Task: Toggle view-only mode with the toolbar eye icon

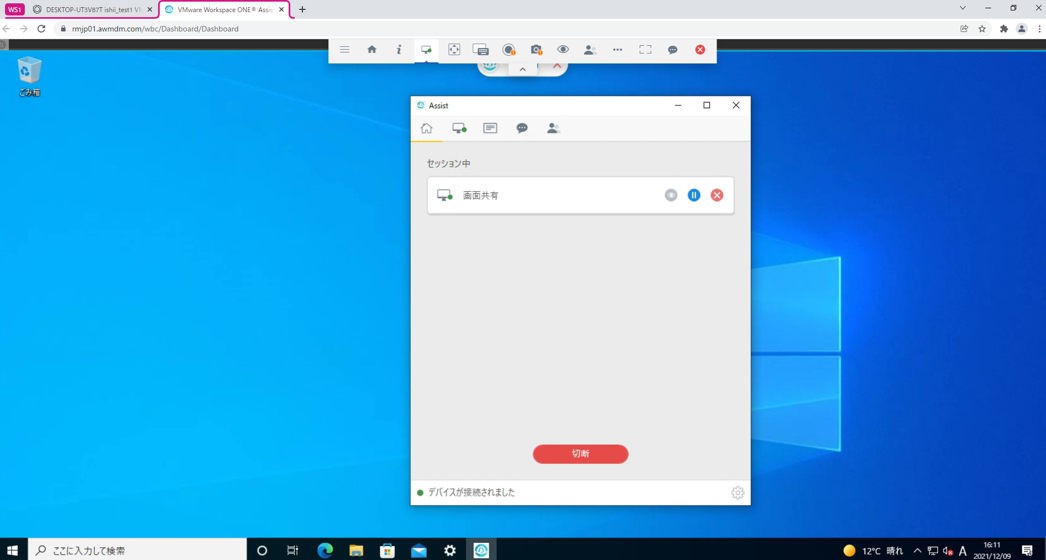Action: point(563,49)
